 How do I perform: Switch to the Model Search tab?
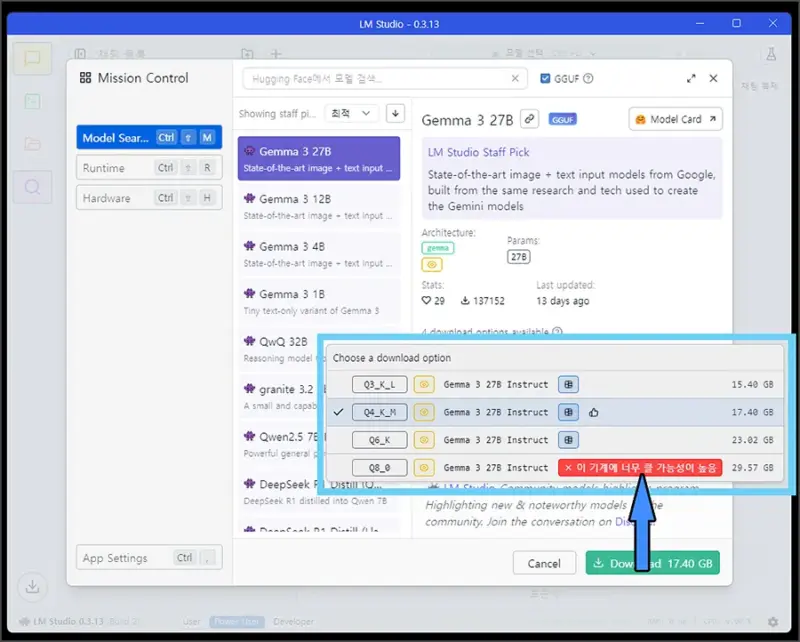coord(149,137)
